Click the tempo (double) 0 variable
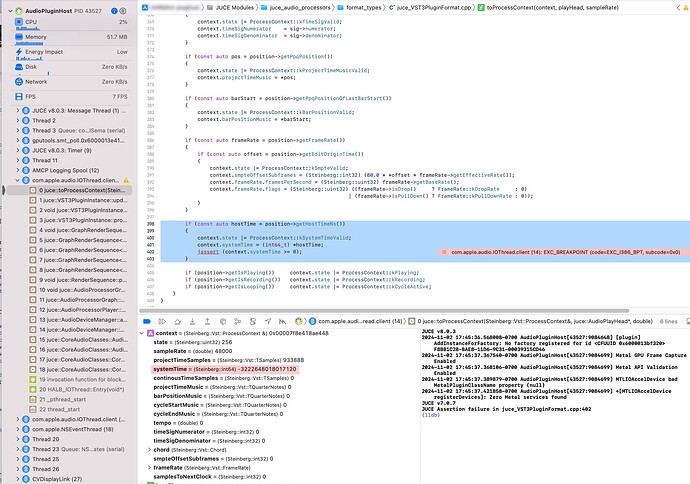The width and height of the screenshot is (690, 484). [x=178, y=423]
